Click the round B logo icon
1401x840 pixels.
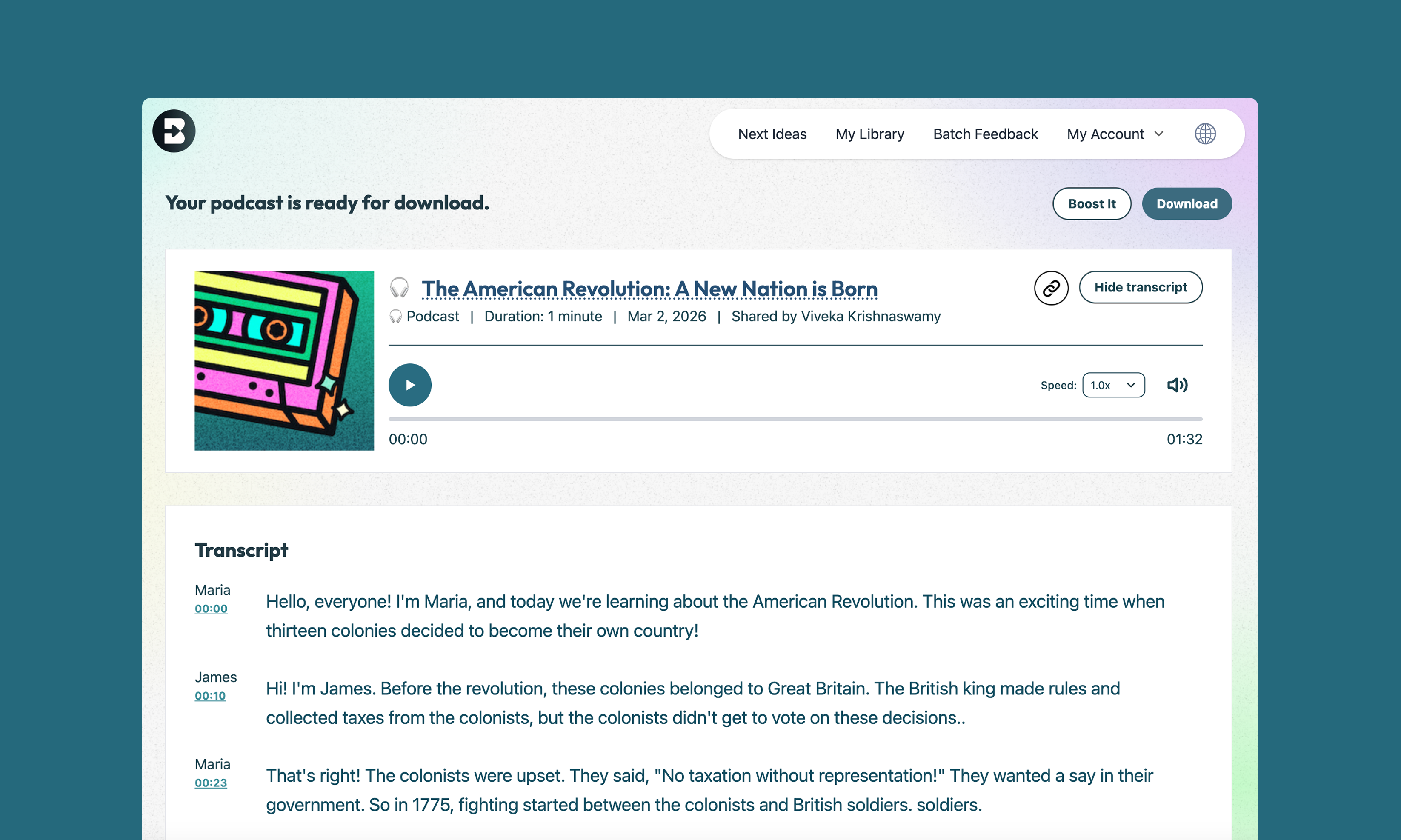coord(174,131)
